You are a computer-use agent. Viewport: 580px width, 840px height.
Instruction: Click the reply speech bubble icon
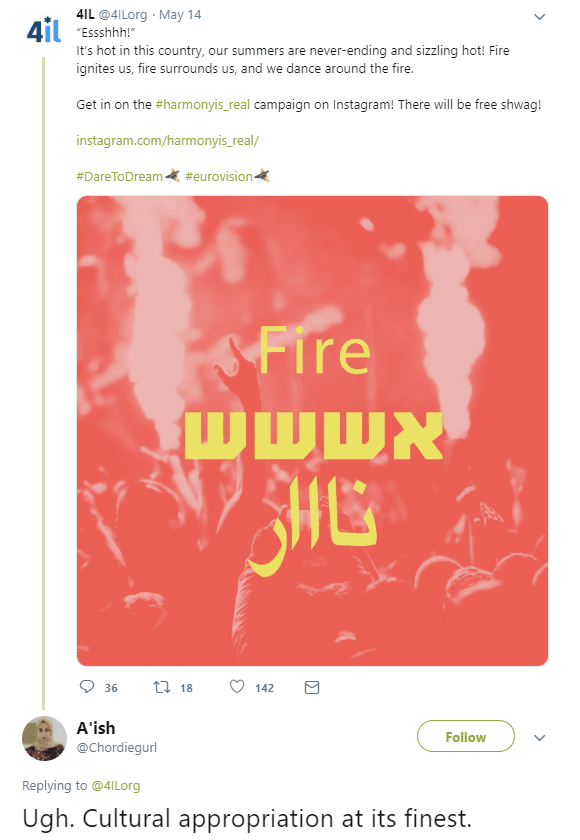click(x=87, y=686)
